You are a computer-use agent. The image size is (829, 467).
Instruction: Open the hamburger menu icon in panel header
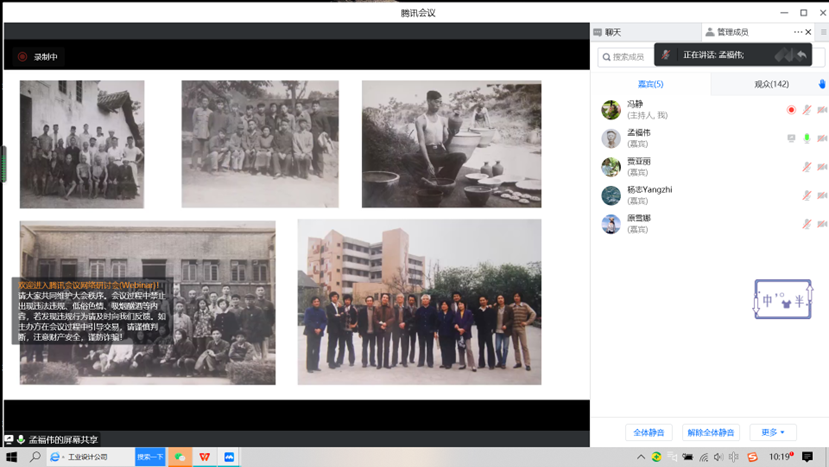[823, 33]
